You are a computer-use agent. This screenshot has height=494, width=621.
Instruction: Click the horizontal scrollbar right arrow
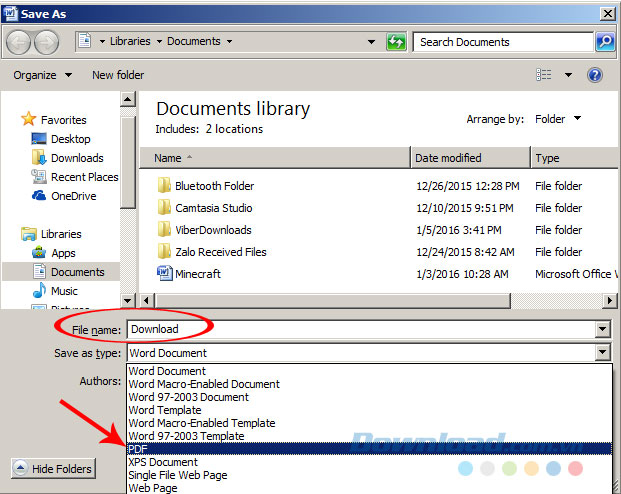610,301
